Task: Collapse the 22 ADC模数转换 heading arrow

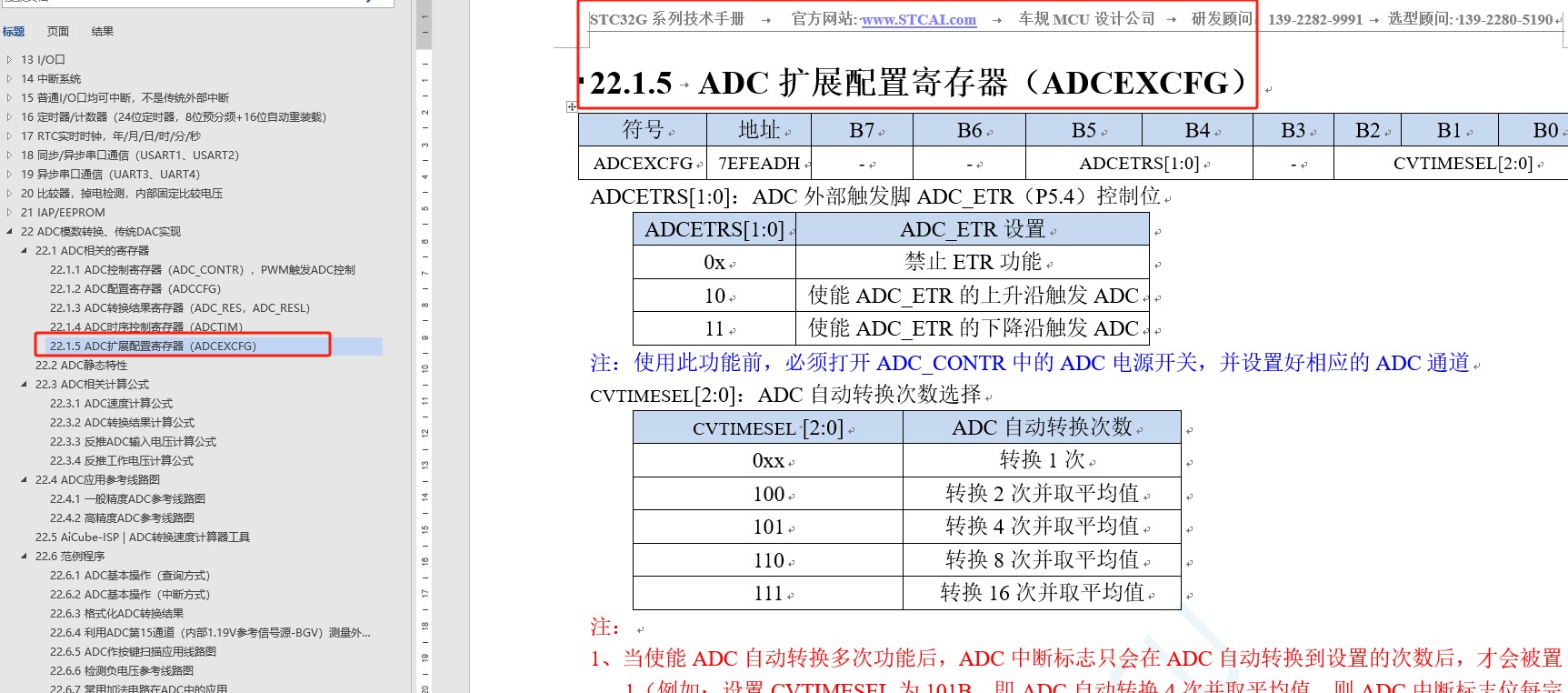Action: point(9,232)
